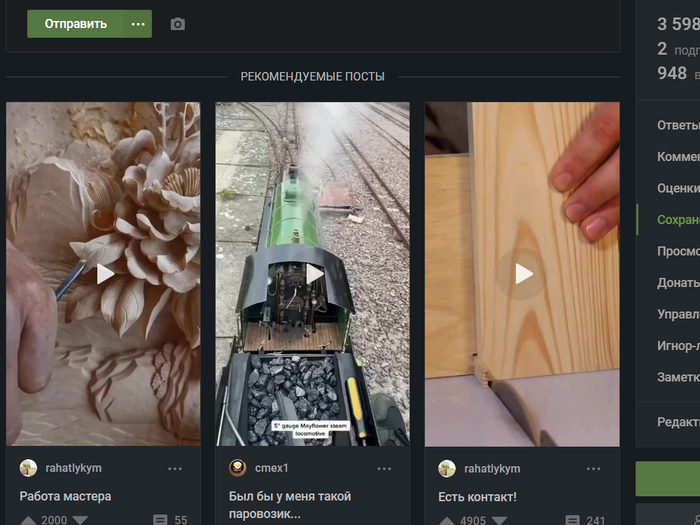Viewport: 700px width, 525px height.
Task: Play the wood carving flower video
Action: click(105, 274)
